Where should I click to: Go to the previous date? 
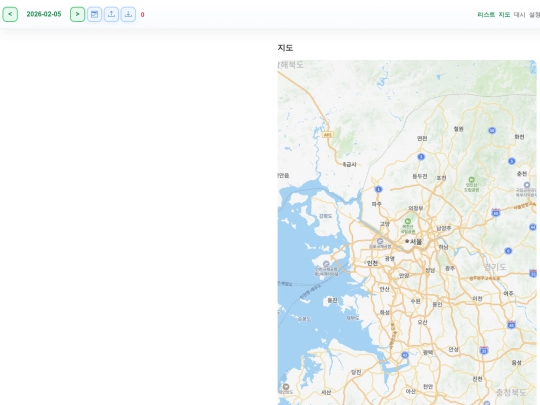click(x=10, y=14)
